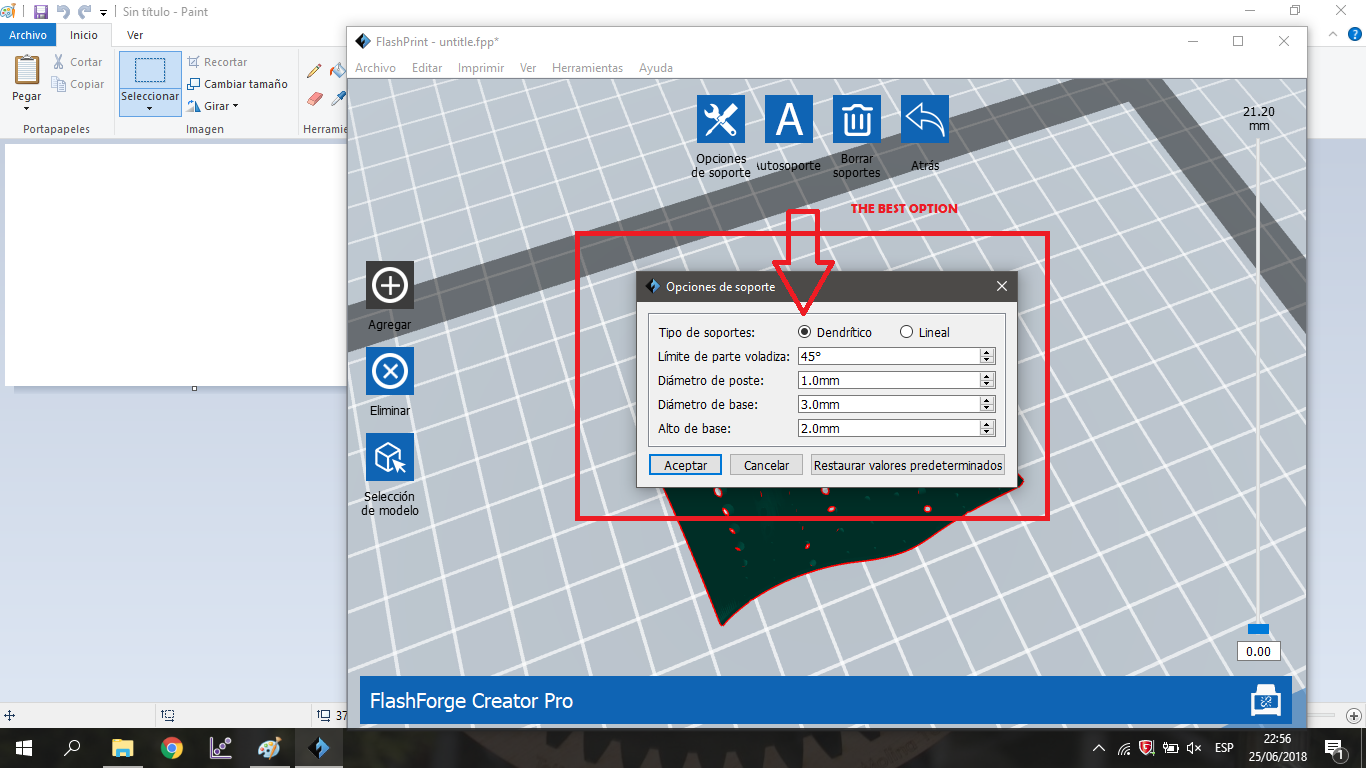1366x768 pixels.
Task: Open FlashPrint Ayuda menu
Action: (656, 68)
